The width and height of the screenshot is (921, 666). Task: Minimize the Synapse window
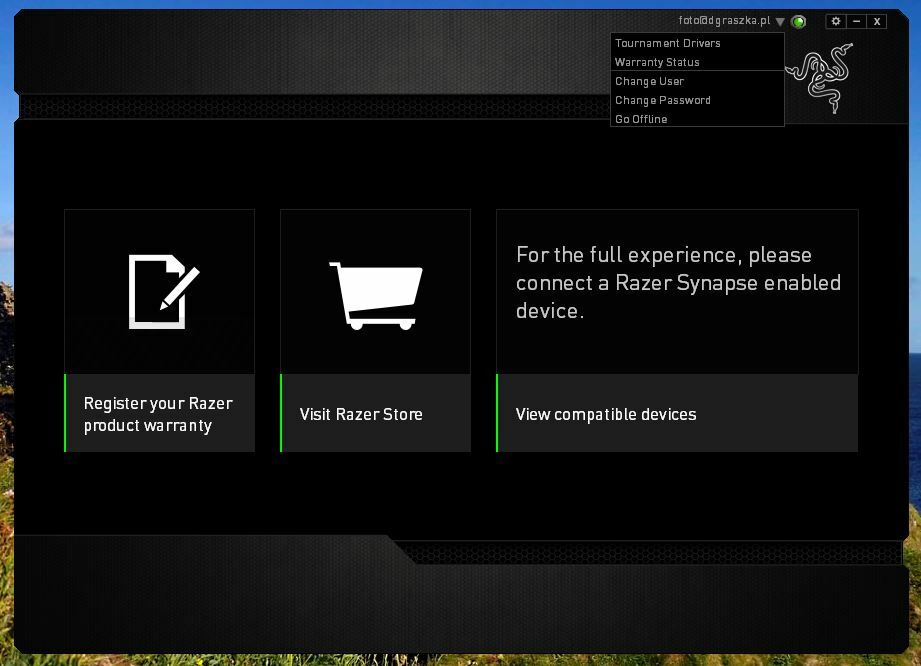856,21
